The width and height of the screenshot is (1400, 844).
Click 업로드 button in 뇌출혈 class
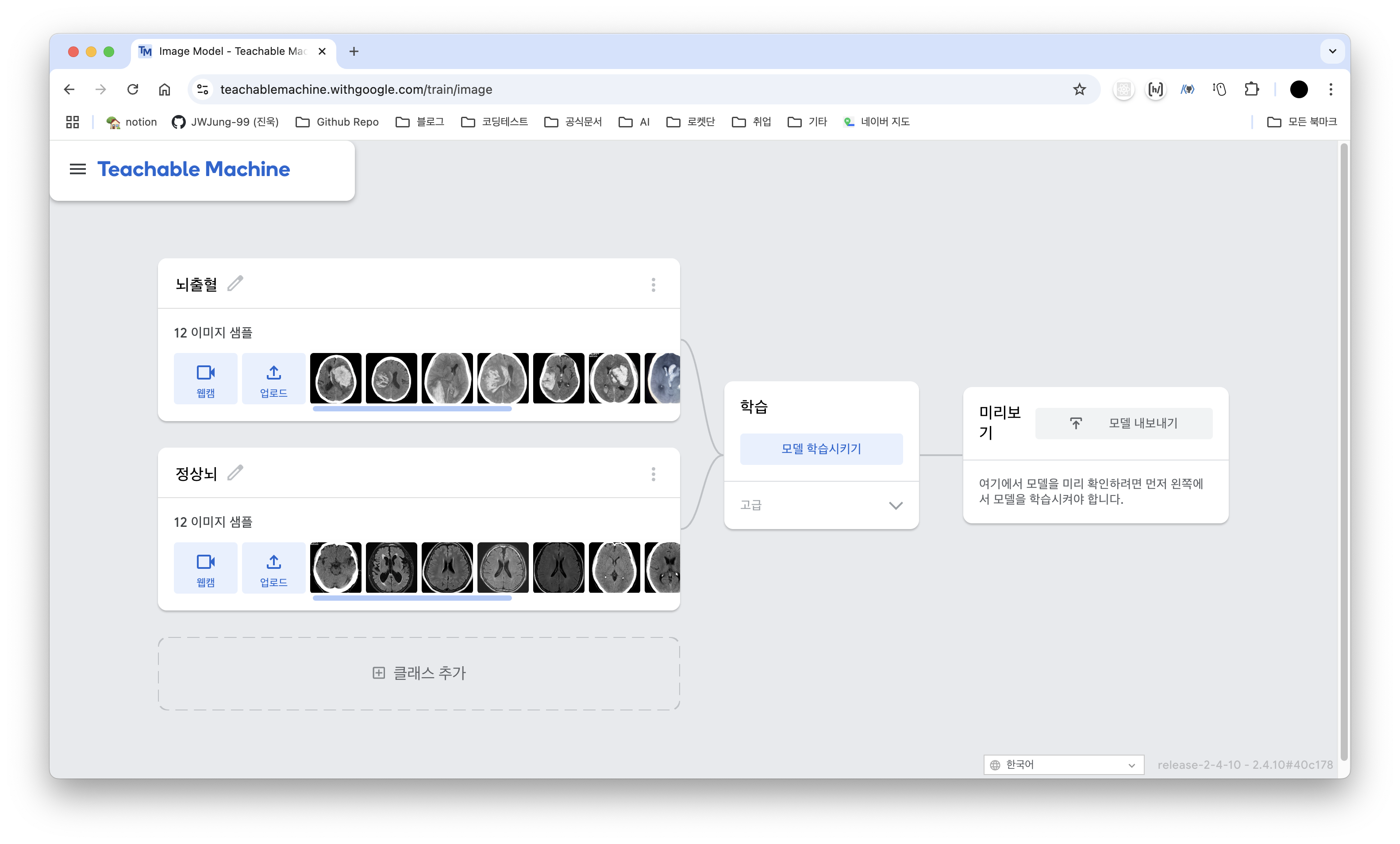[273, 379]
